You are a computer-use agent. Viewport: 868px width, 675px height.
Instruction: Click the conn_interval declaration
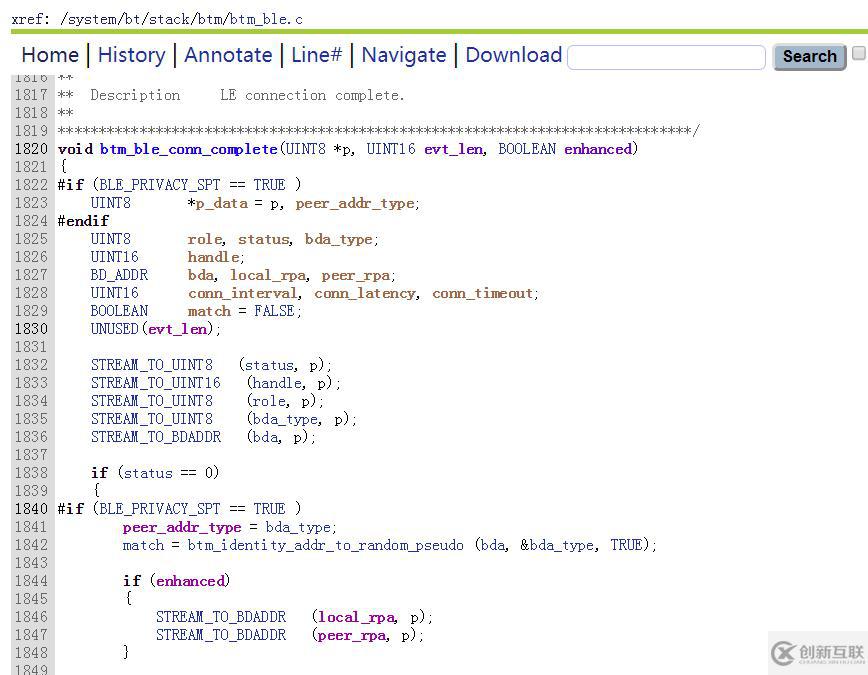tap(242, 293)
